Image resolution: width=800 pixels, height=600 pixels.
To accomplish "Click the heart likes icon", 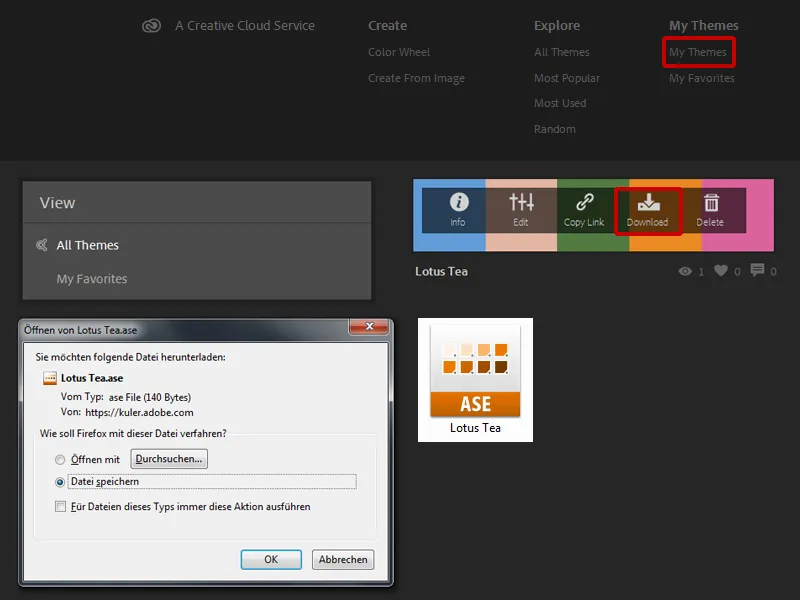I will click(720, 271).
